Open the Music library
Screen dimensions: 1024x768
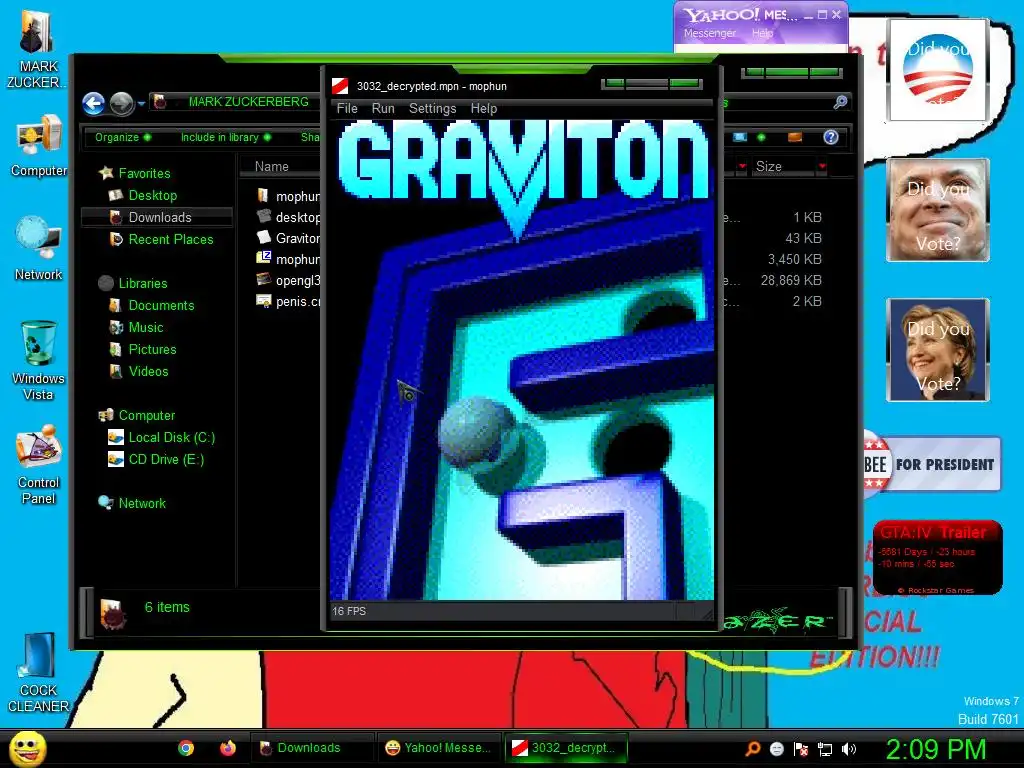click(x=146, y=328)
